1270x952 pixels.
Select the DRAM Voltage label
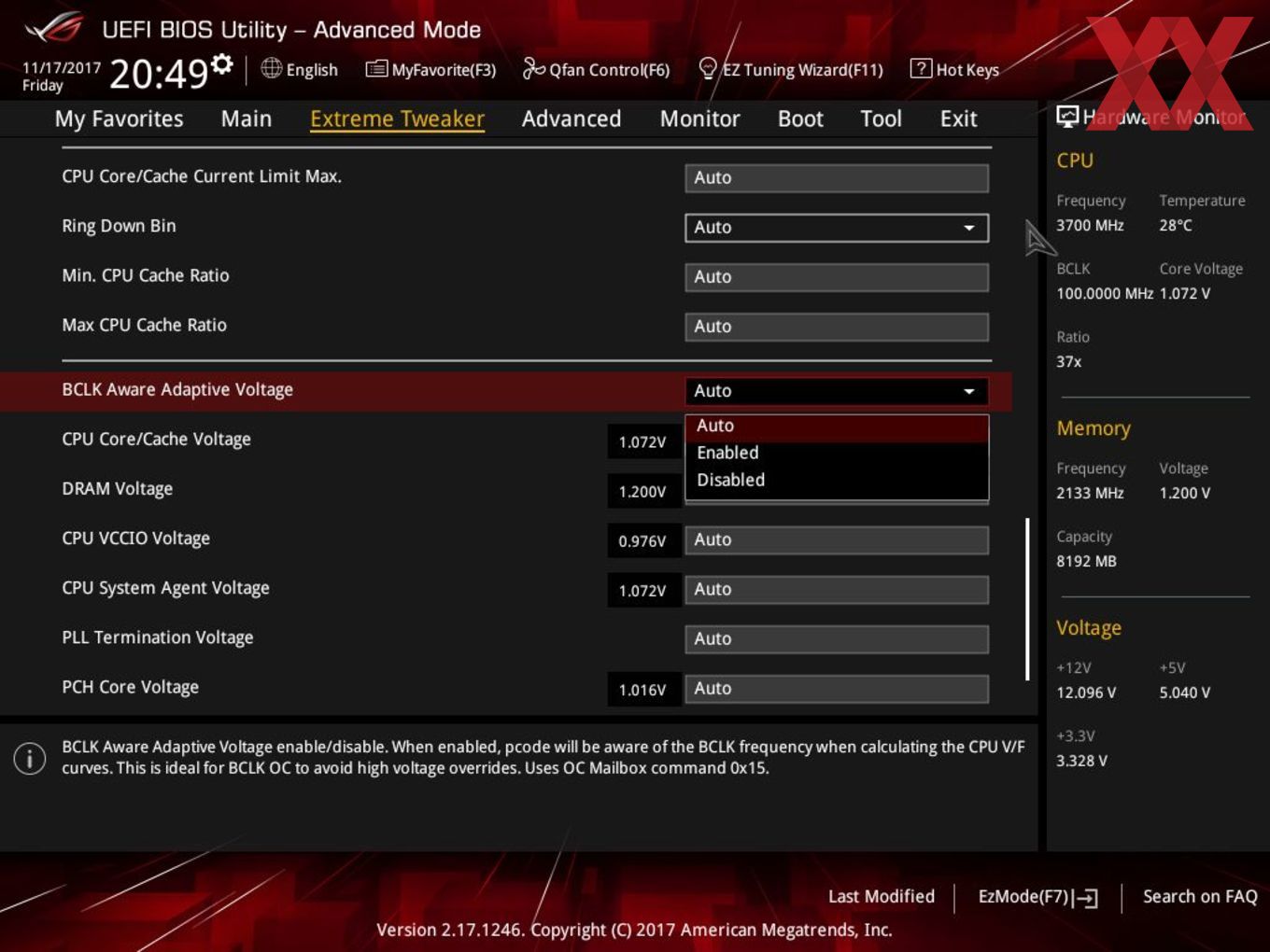point(117,488)
